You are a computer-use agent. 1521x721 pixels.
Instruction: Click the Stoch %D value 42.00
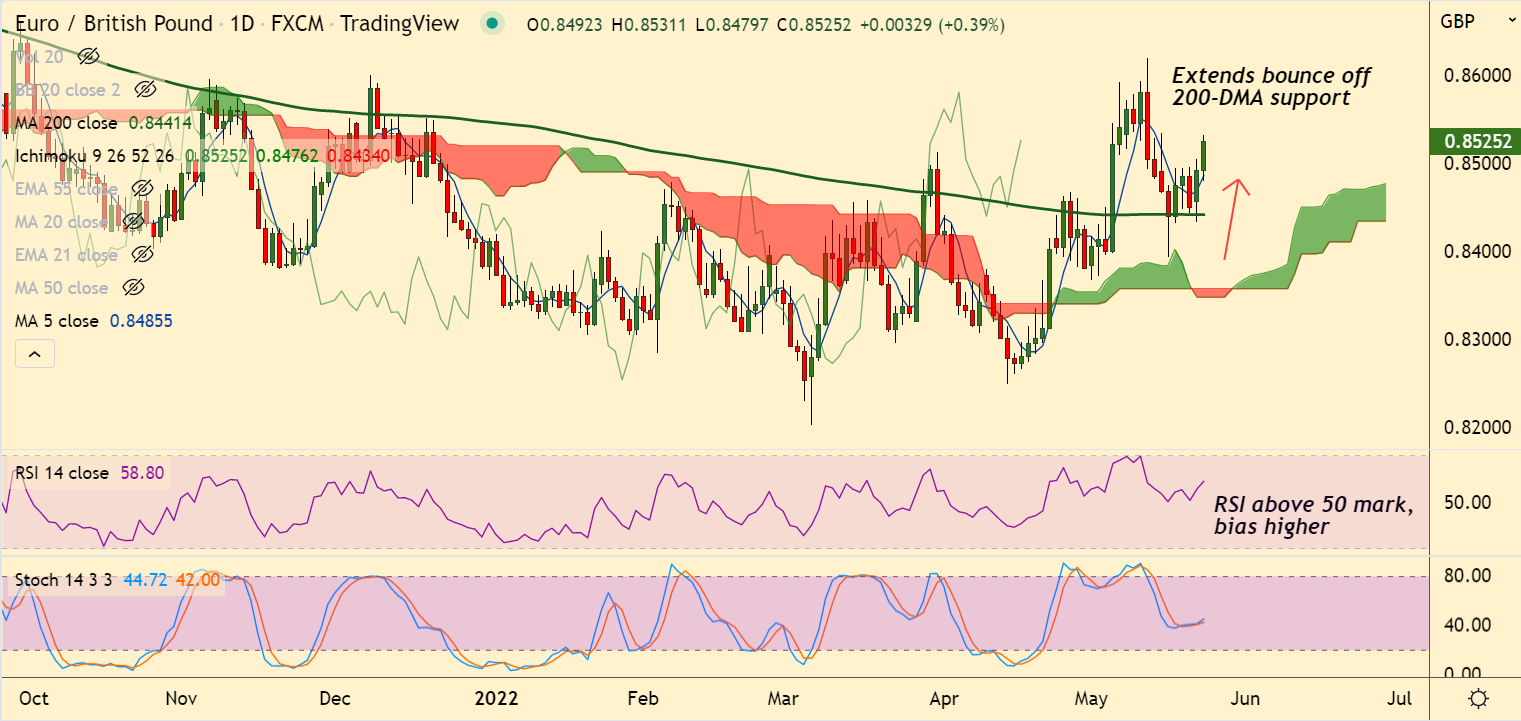[198, 579]
